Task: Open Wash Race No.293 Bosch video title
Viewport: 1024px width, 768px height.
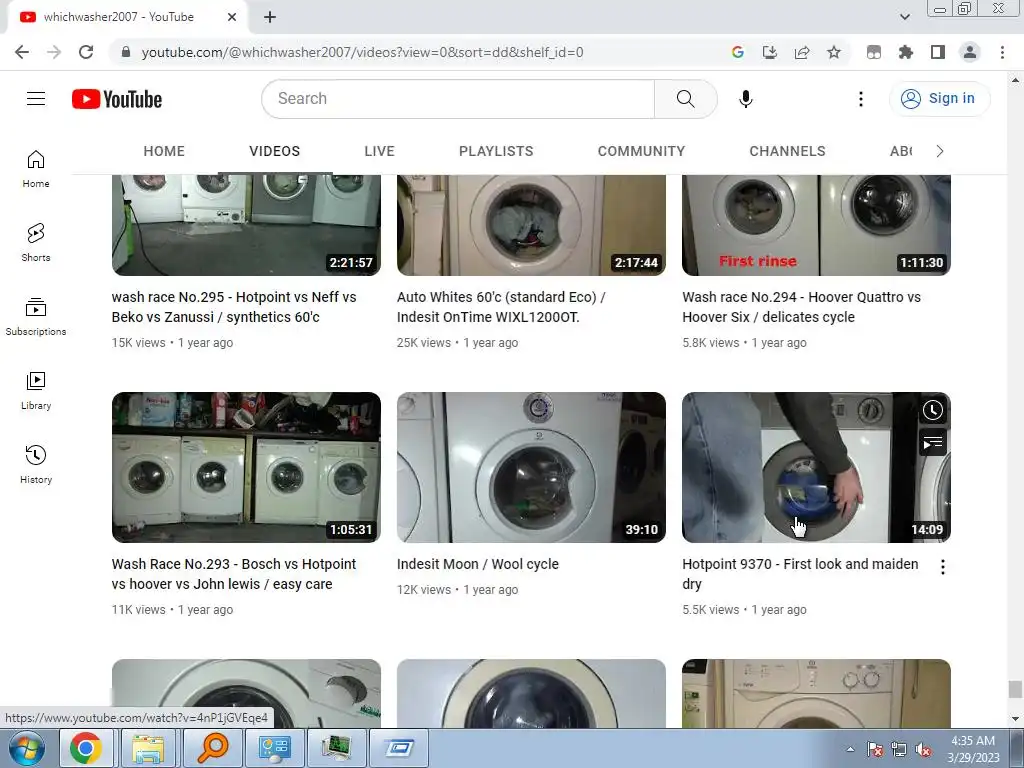Action: tap(234, 574)
